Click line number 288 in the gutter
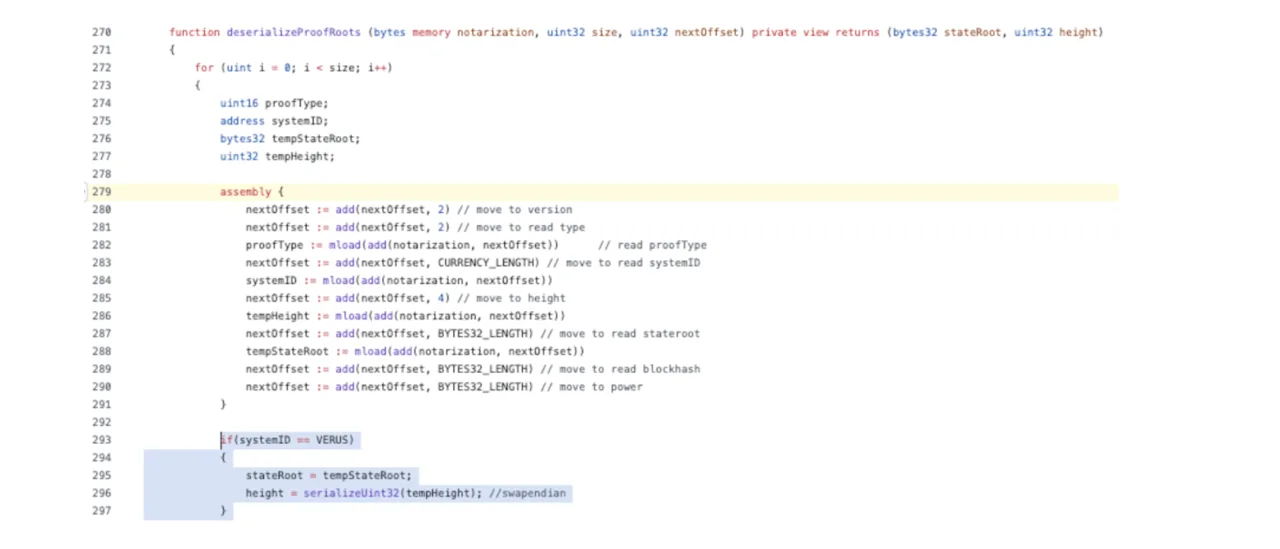This screenshot has height=549, width=1280. click(x=101, y=352)
